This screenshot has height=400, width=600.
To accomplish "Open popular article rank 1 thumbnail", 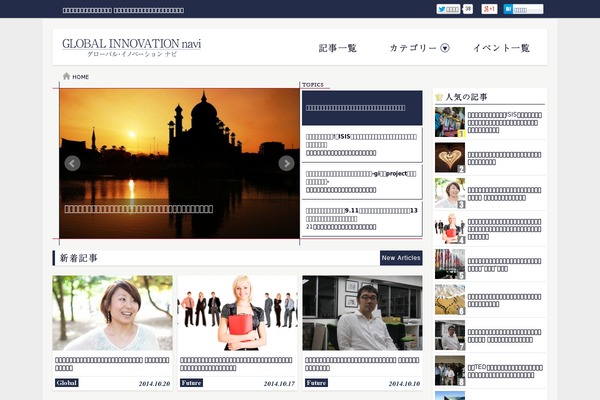I will [450, 122].
